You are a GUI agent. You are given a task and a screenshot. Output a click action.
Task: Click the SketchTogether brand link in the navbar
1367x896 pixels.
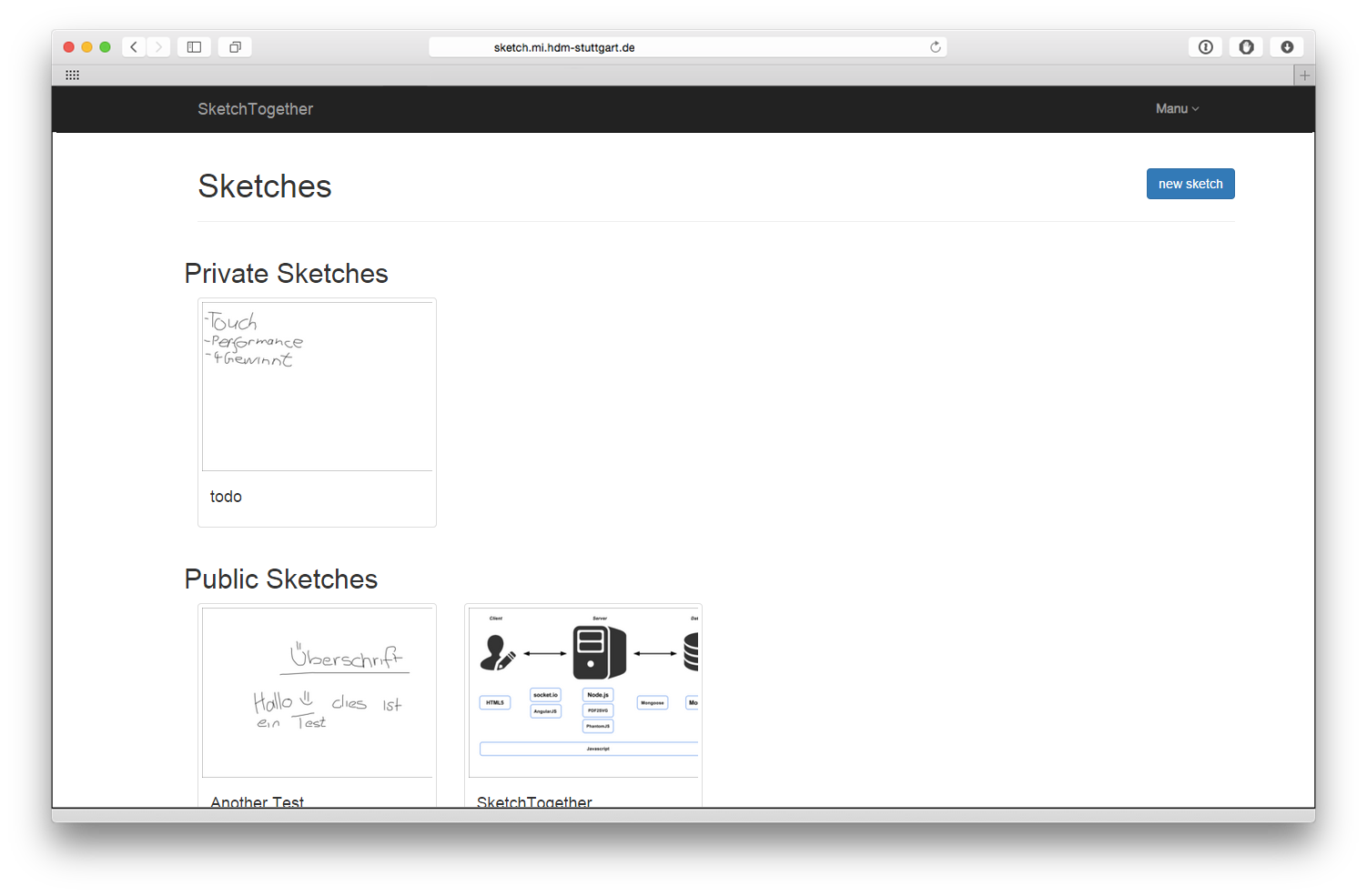255,109
